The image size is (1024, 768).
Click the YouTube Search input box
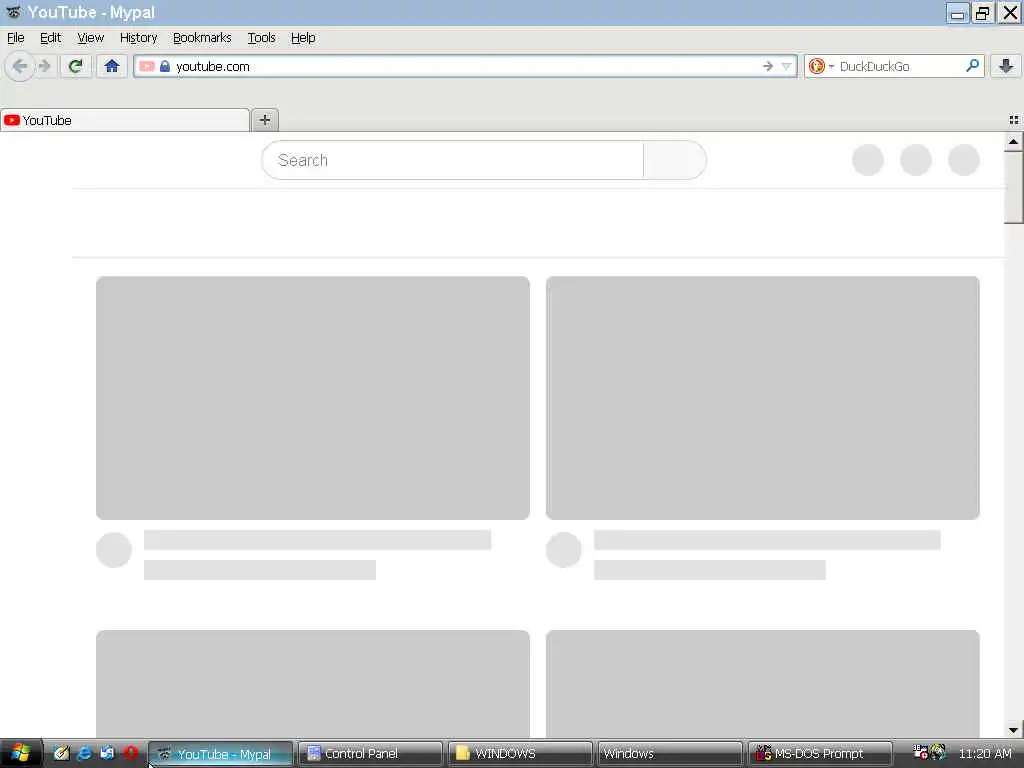[452, 160]
